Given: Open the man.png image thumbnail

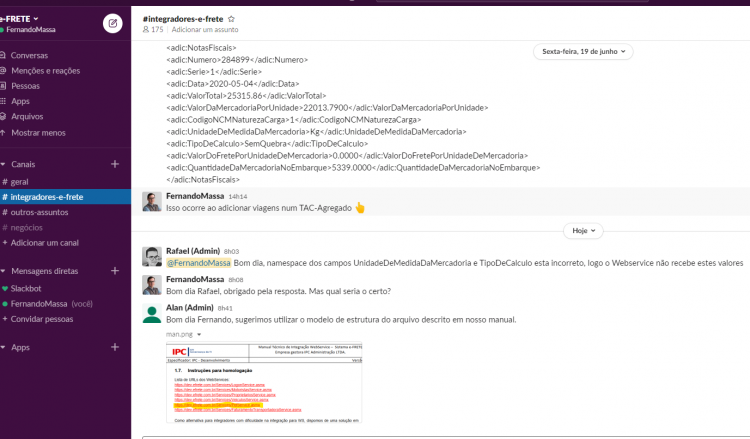Looking at the screenshot, I should tap(264, 383).
